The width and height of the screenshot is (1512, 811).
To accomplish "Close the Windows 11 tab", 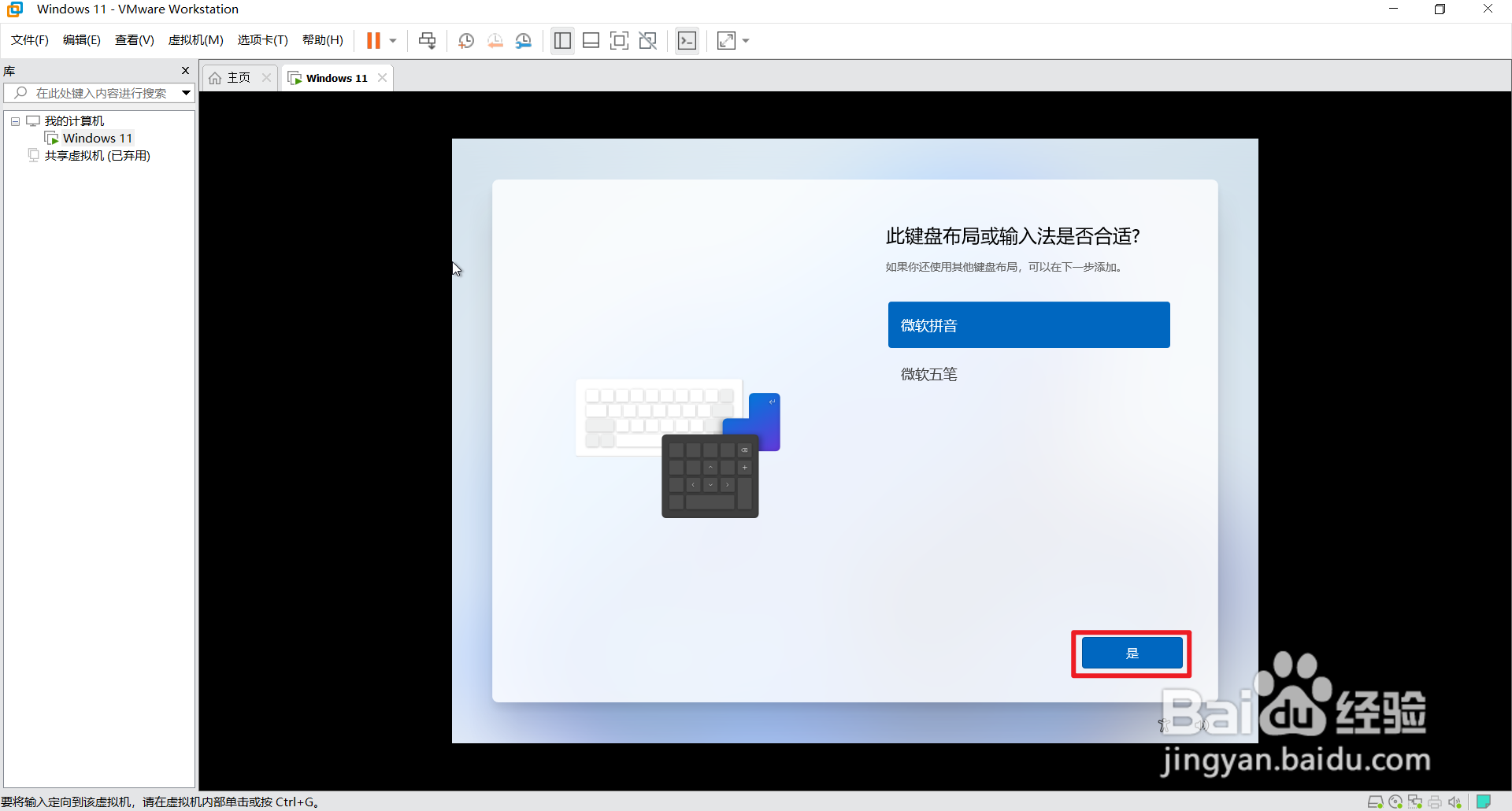I will (x=382, y=78).
